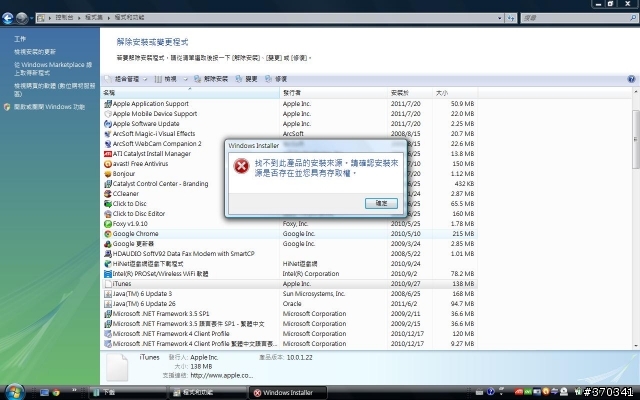This screenshot has width=640, height=400.
Task: Open the Windows Start orb
Action: [x=15, y=392]
